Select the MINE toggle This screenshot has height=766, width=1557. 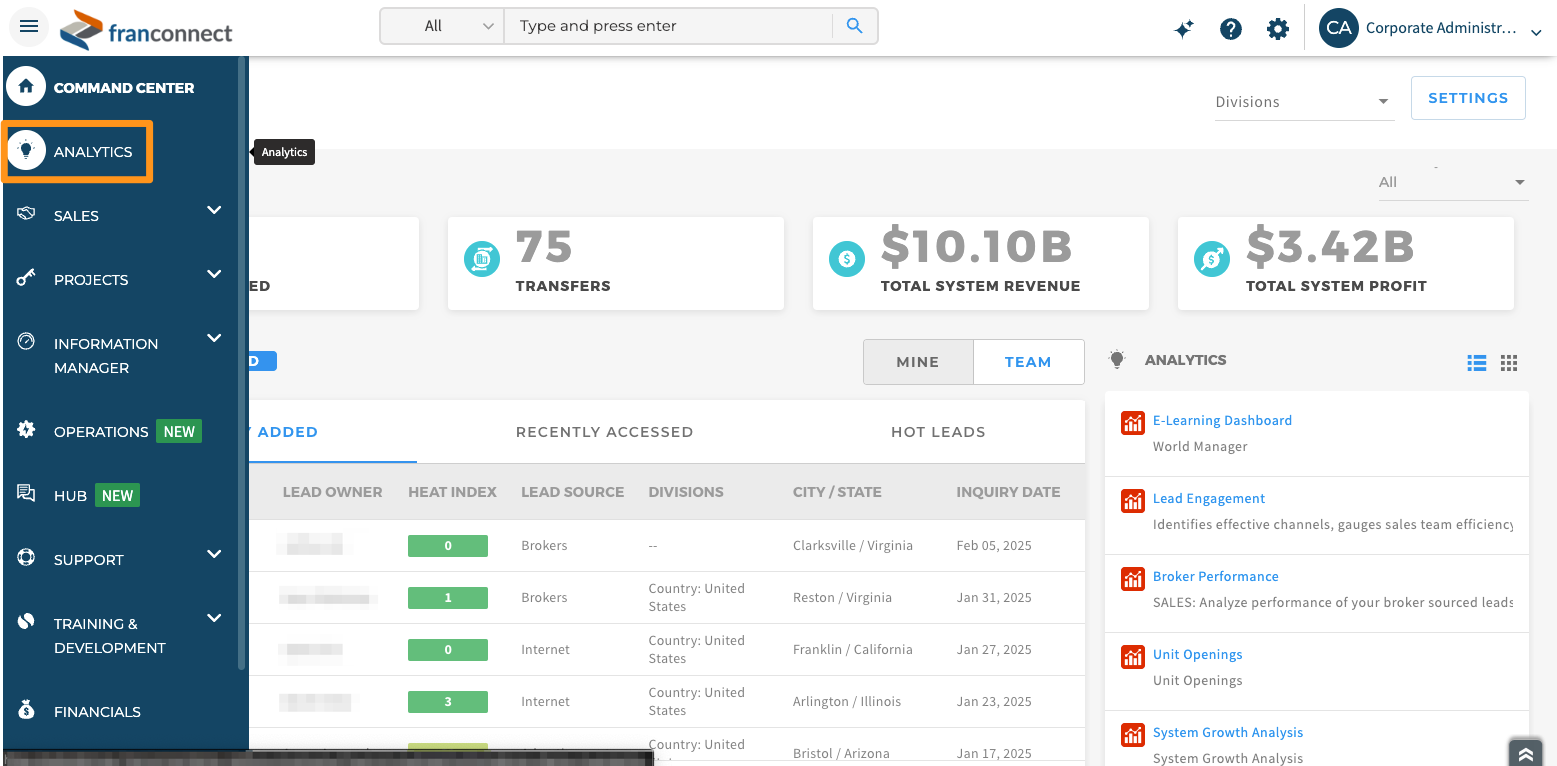pos(918,362)
